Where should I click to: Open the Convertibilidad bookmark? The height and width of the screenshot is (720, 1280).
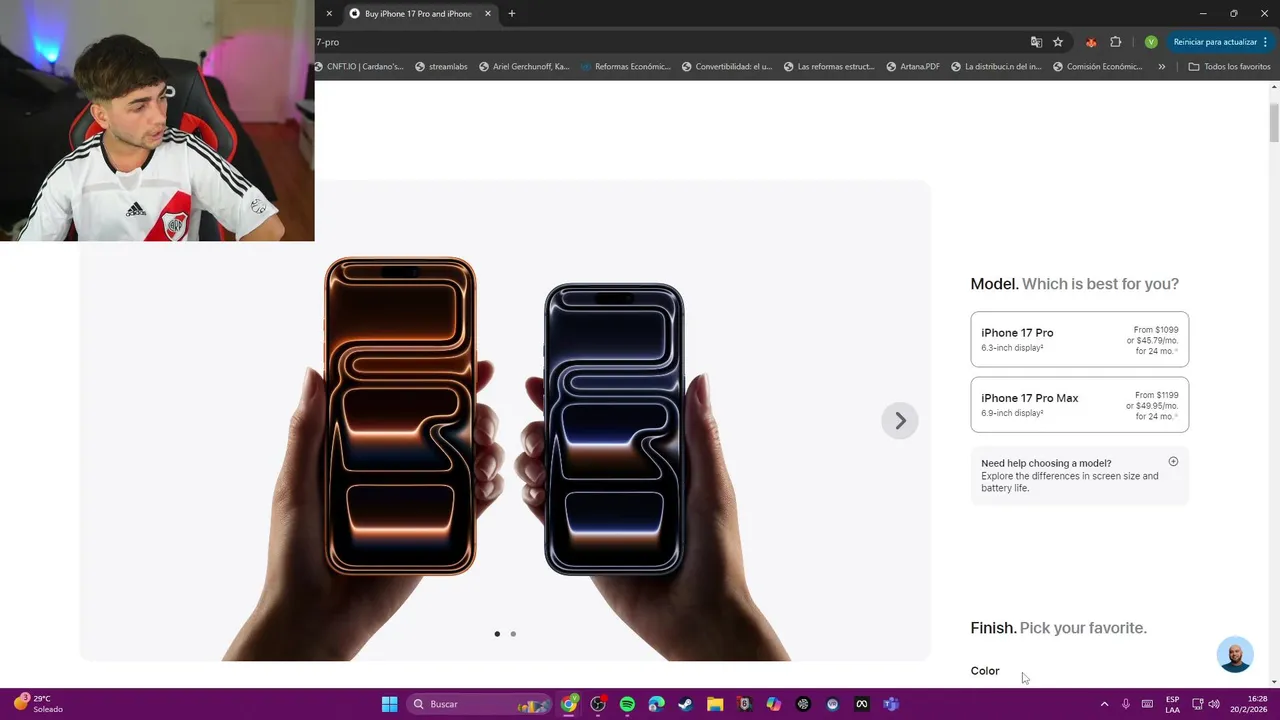727,67
